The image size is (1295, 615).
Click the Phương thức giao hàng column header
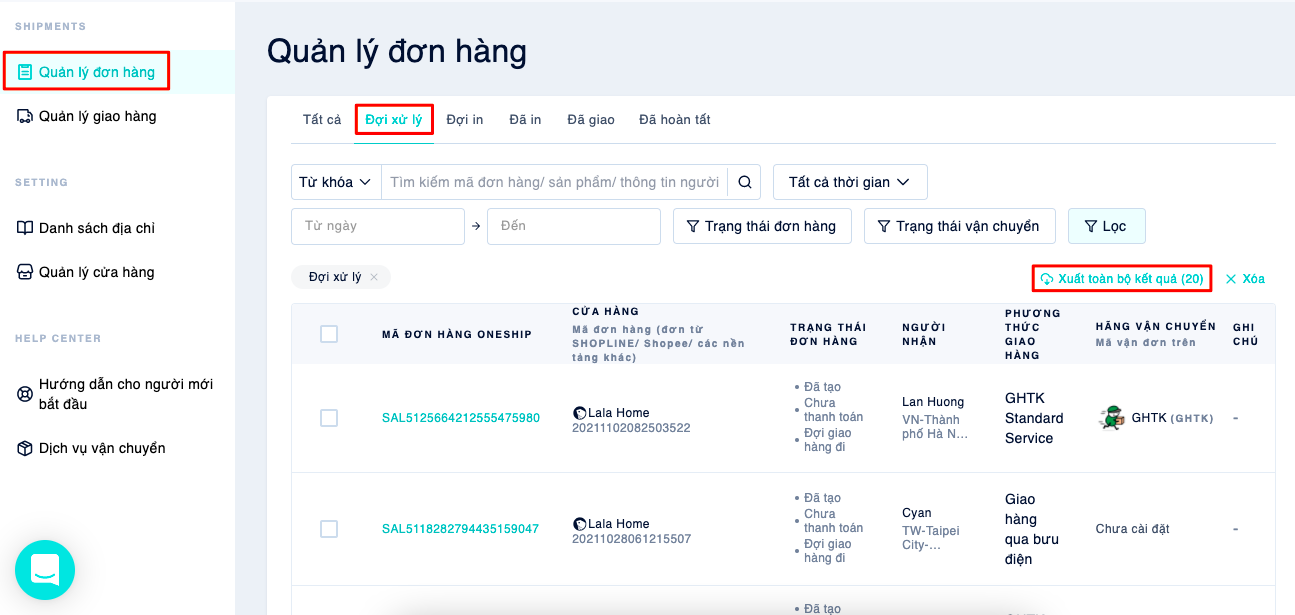(1033, 334)
